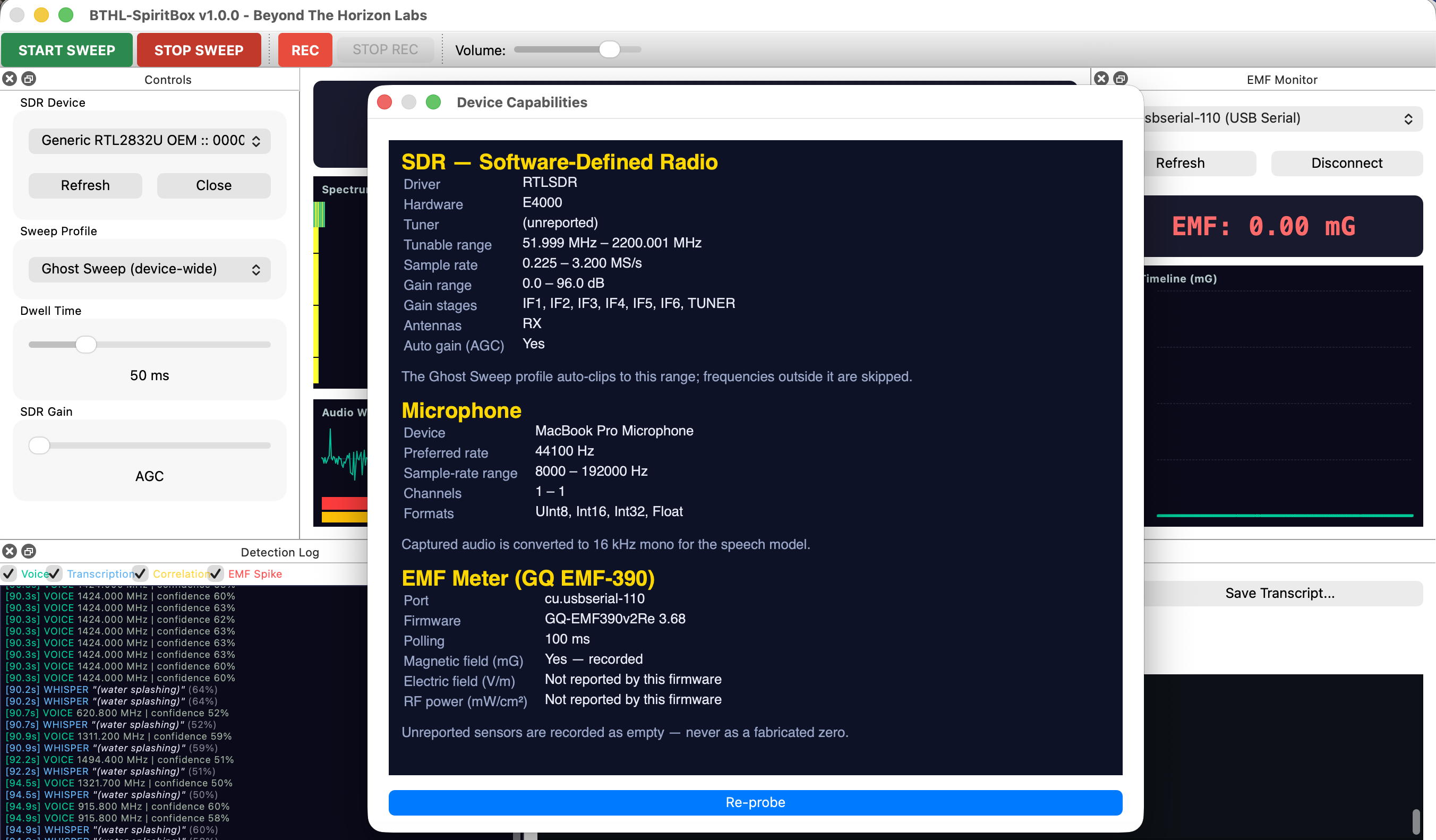Click 'MacBook Pro Microphone' device value
Screen dimensions: 1436x840
click(614, 431)
